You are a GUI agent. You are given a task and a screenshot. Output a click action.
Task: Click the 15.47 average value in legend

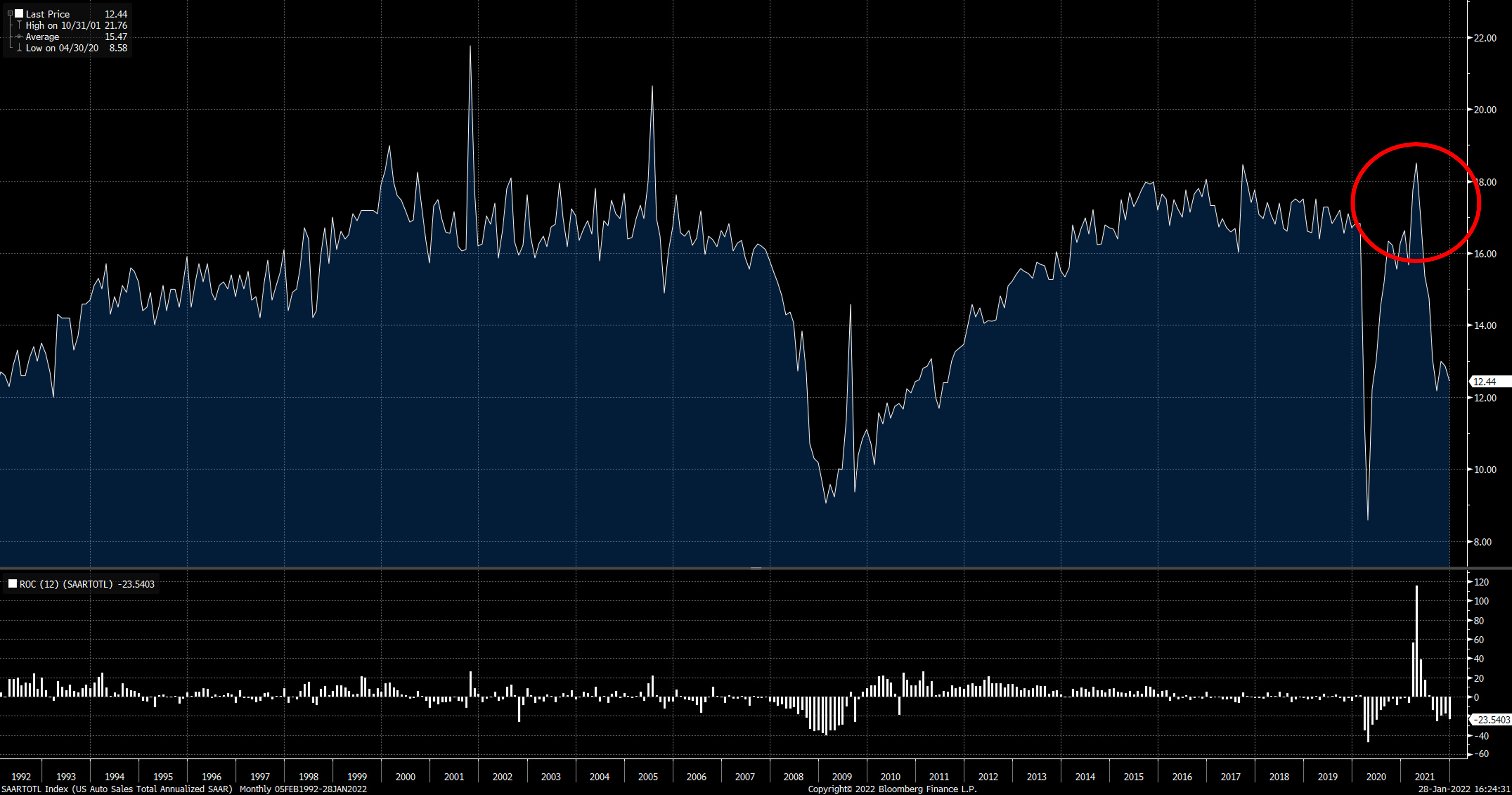coord(116,37)
